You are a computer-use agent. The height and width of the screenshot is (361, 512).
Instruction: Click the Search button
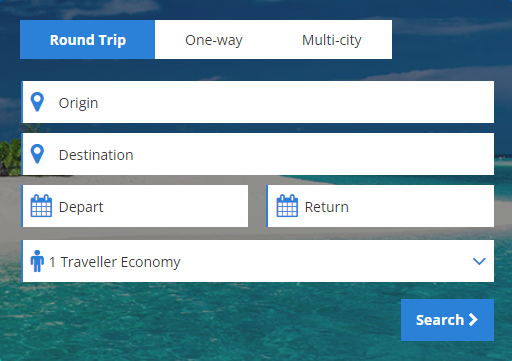tap(447, 320)
